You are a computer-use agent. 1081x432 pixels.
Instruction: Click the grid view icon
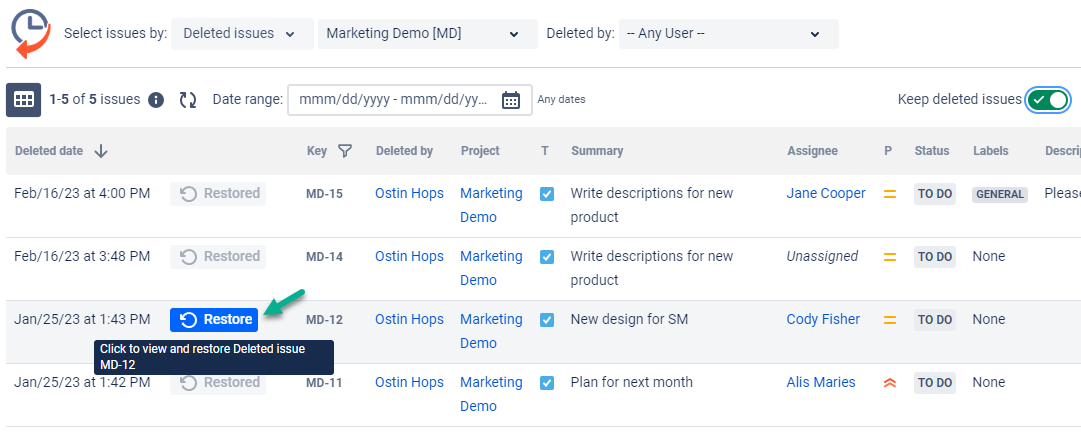click(23, 100)
